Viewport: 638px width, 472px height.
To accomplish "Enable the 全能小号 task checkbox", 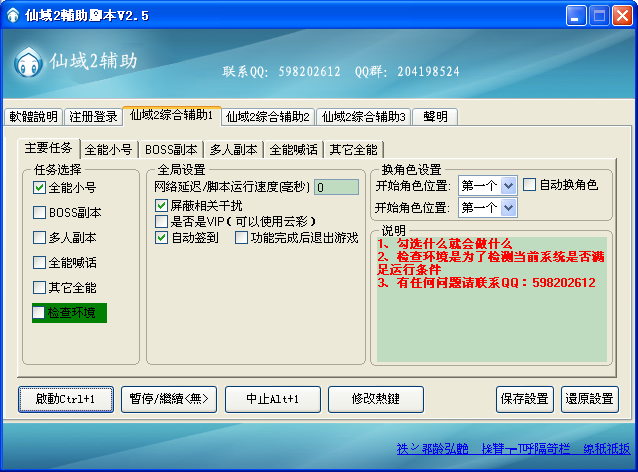I will point(39,188).
